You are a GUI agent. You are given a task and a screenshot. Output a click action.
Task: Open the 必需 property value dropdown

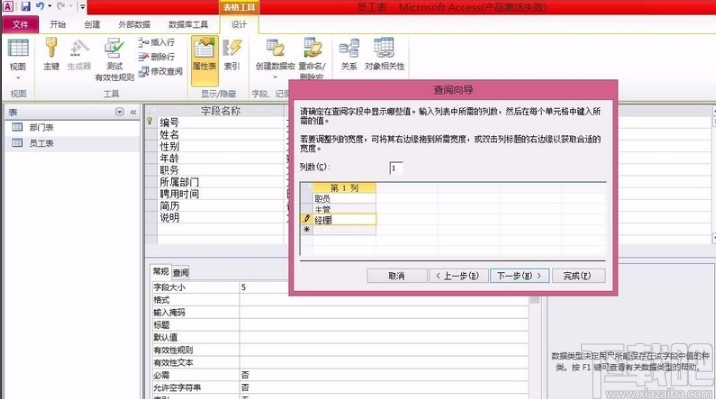[384, 375]
